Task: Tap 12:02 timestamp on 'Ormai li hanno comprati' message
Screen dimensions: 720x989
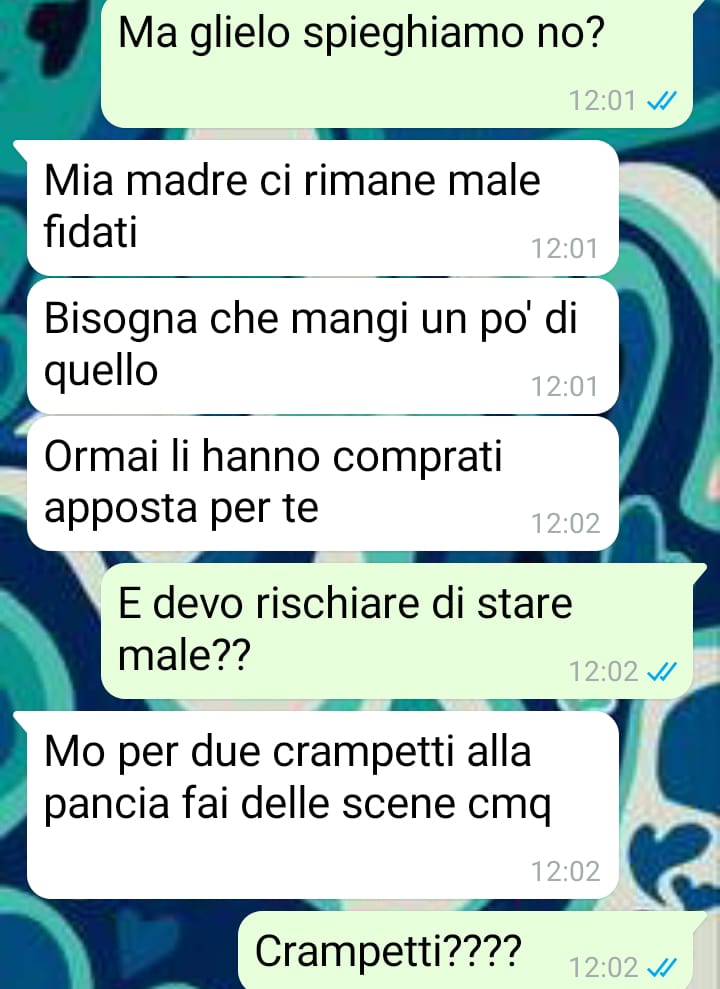Action: tap(566, 524)
